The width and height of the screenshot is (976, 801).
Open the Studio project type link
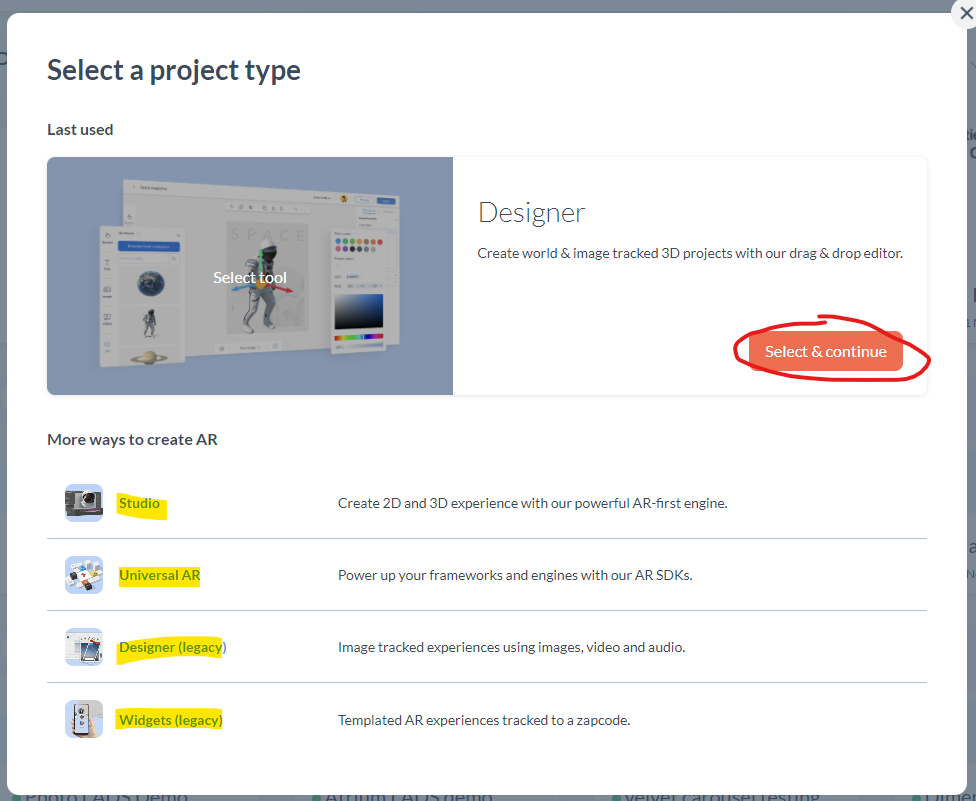click(x=139, y=504)
